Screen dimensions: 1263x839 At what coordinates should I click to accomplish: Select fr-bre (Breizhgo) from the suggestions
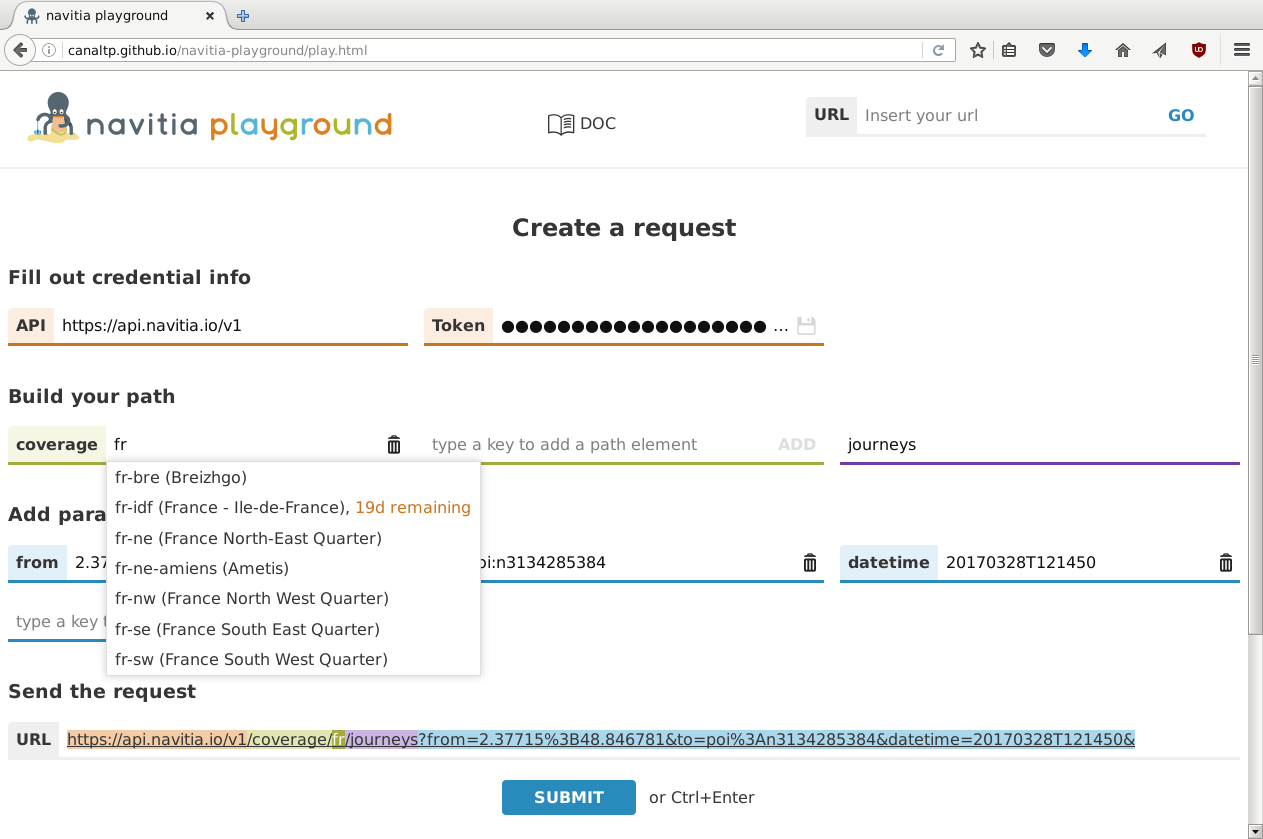coord(293,477)
